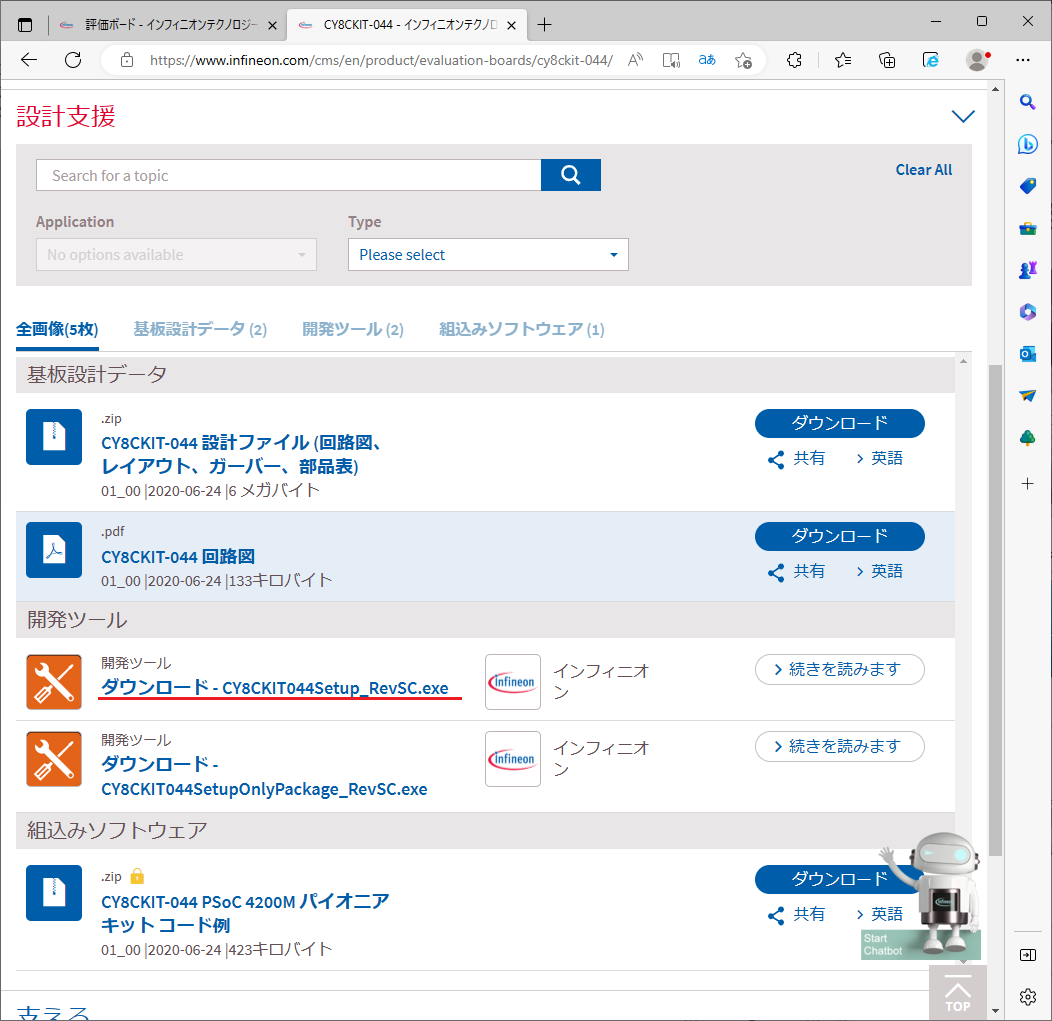This screenshot has width=1052, height=1021.
Task: Open collections icon in toolbar
Action: click(x=887, y=60)
